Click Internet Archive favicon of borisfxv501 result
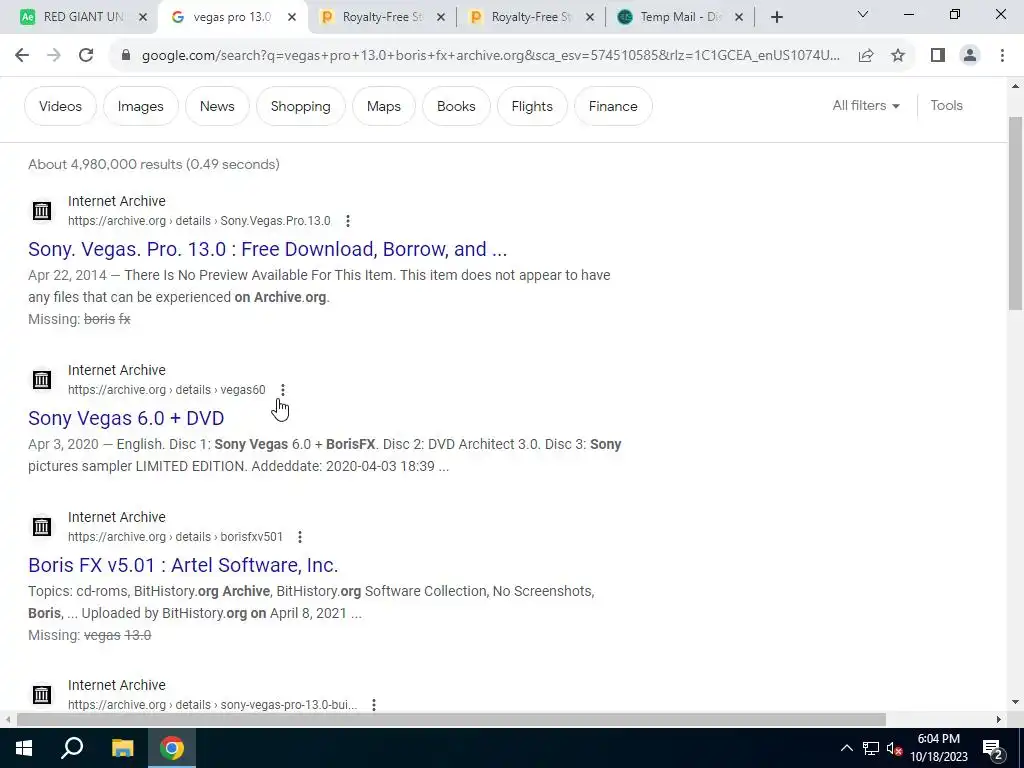 [x=42, y=526]
